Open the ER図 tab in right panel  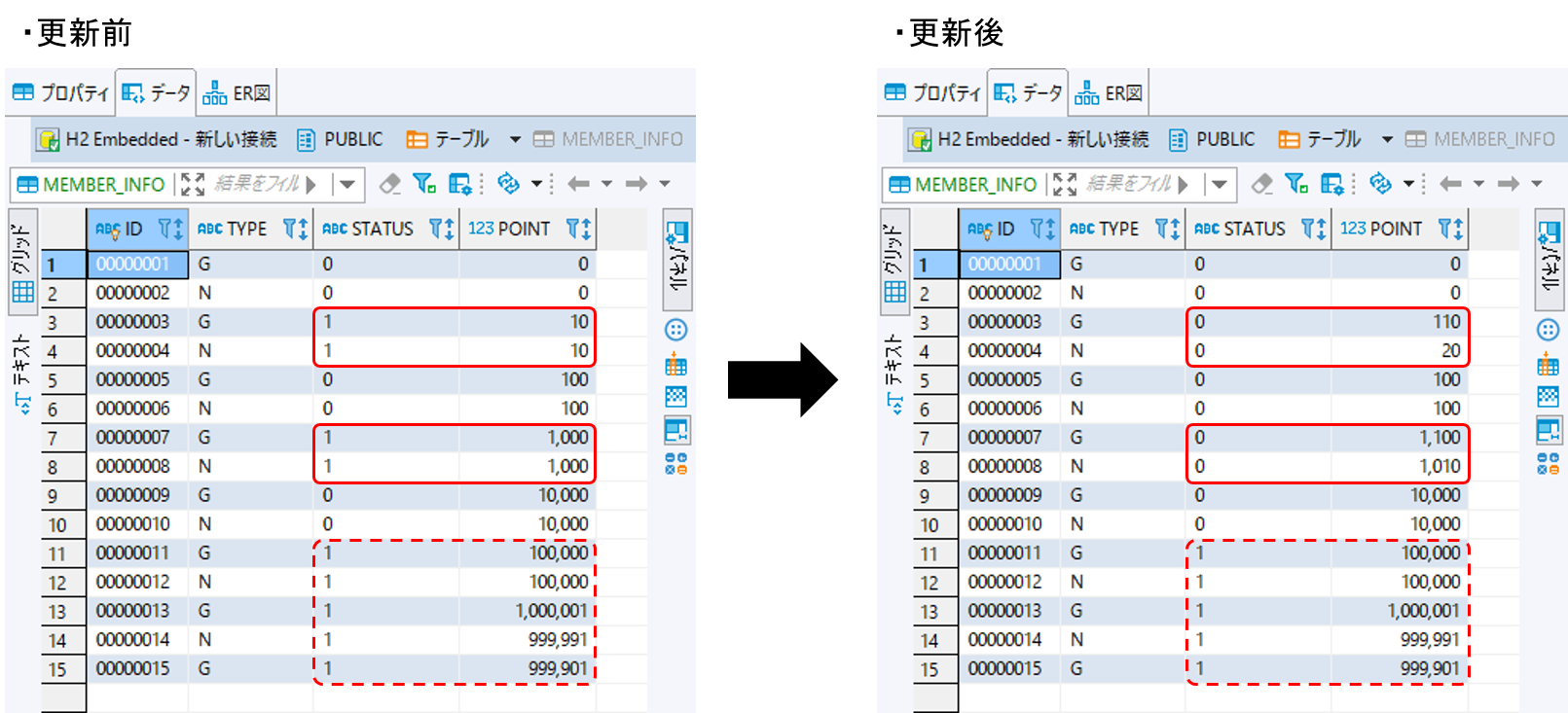[x=1109, y=93]
